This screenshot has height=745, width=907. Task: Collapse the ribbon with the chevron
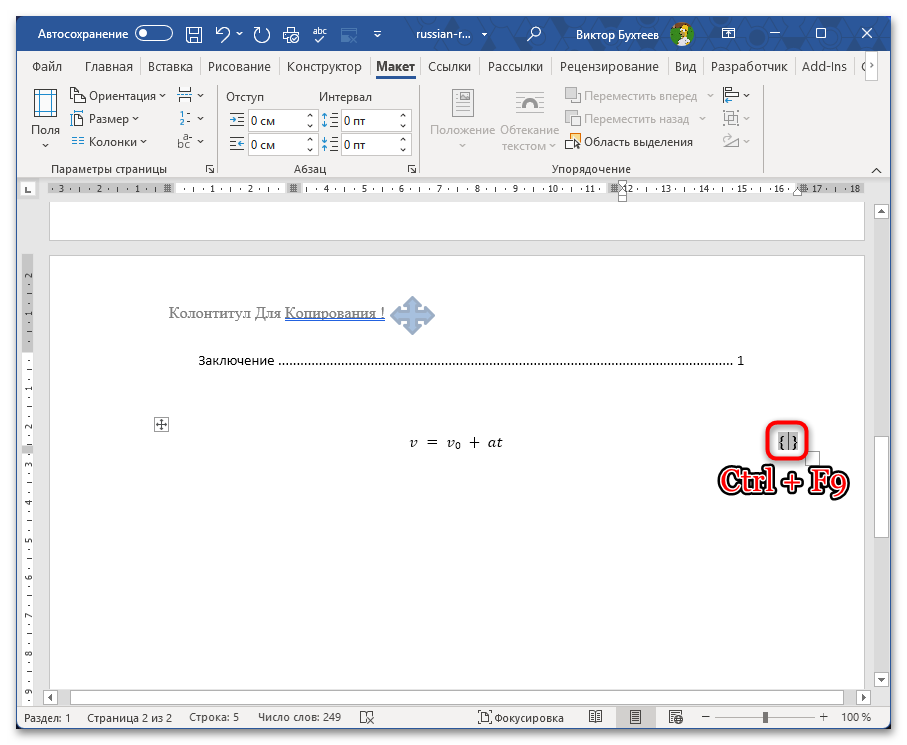(x=876, y=170)
